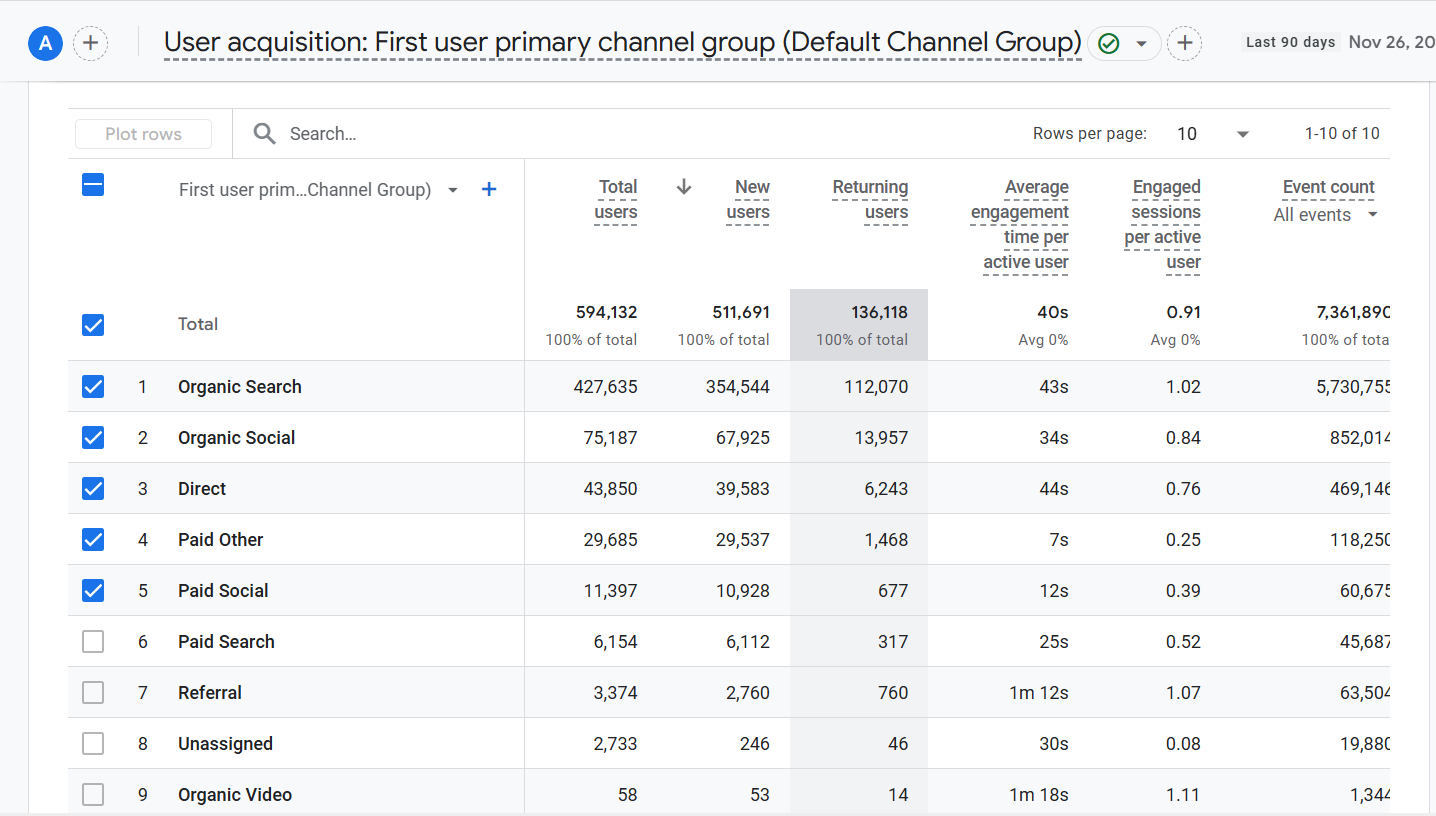Open the "All events" dropdown under Event count
The image size is (1436, 816).
point(1371,214)
